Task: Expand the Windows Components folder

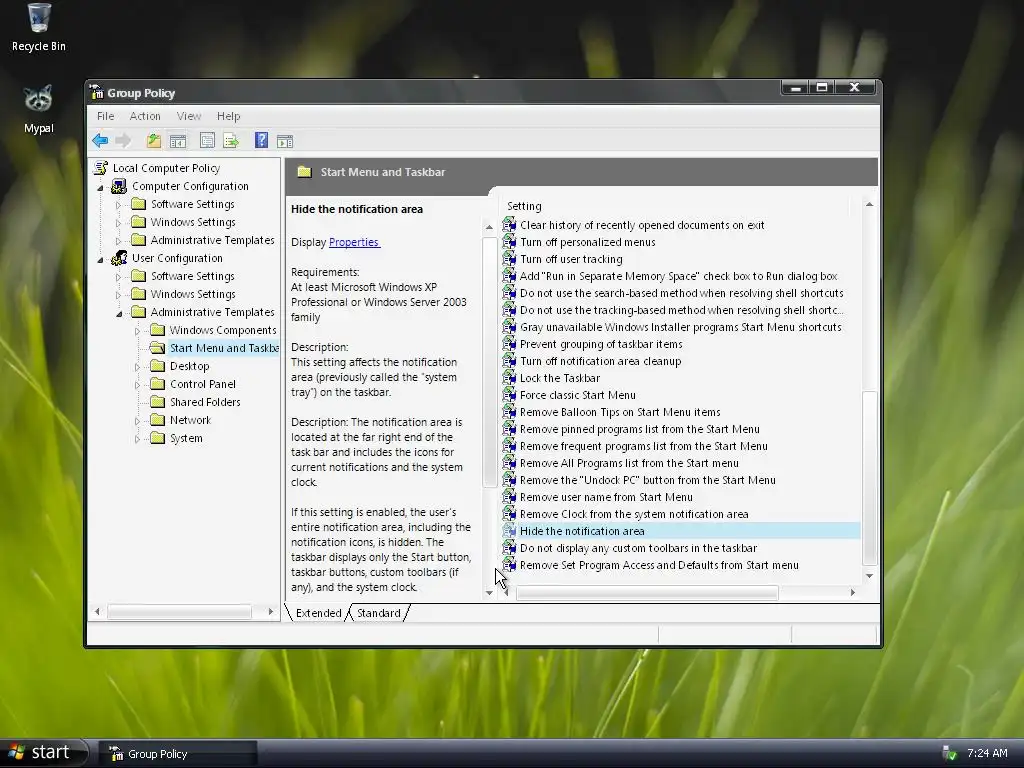Action: [x=137, y=331]
